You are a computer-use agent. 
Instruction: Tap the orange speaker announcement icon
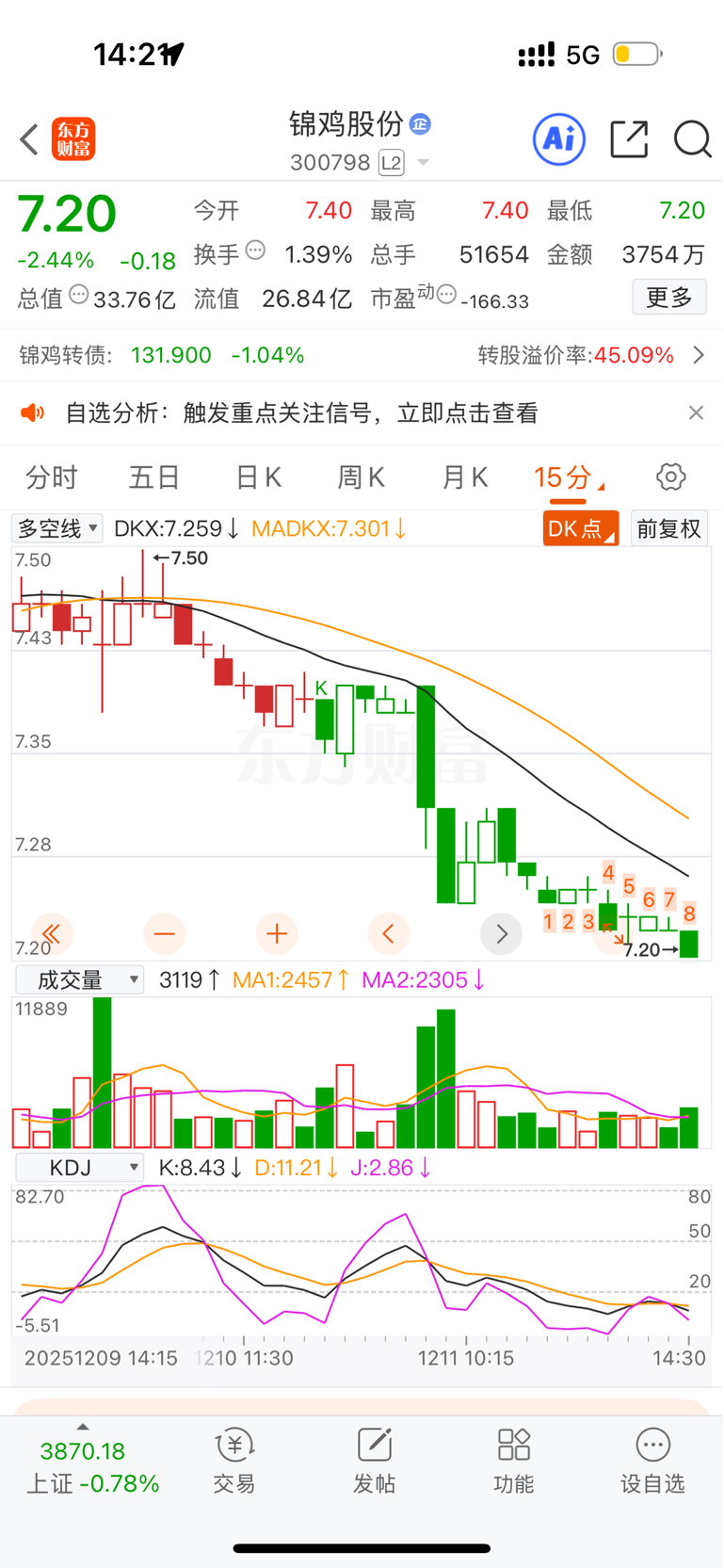click(33, 412)
